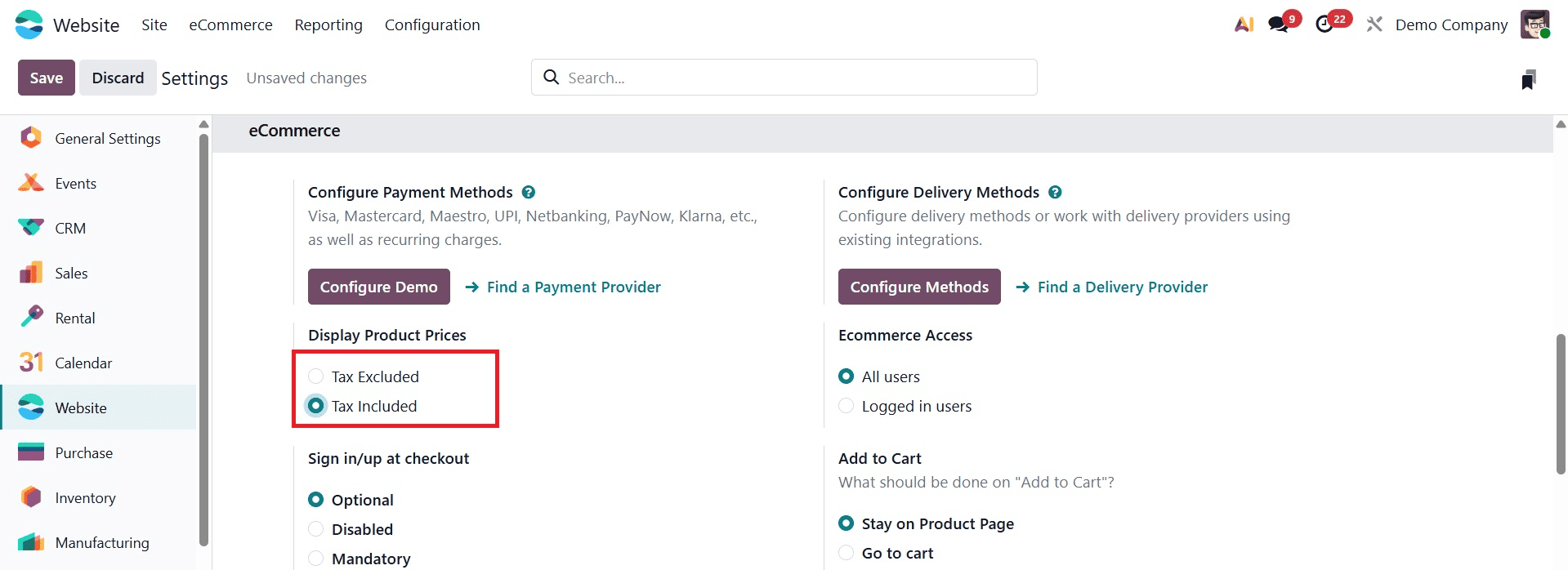Click the Sales sidebar icon
Image resolution: width=1568 pixels, height=570 pixels.
pos(30,273)
